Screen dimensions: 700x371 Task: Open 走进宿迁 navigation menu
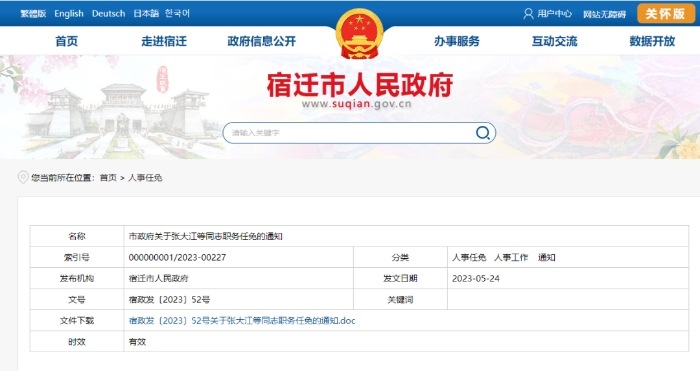[164, 42]
